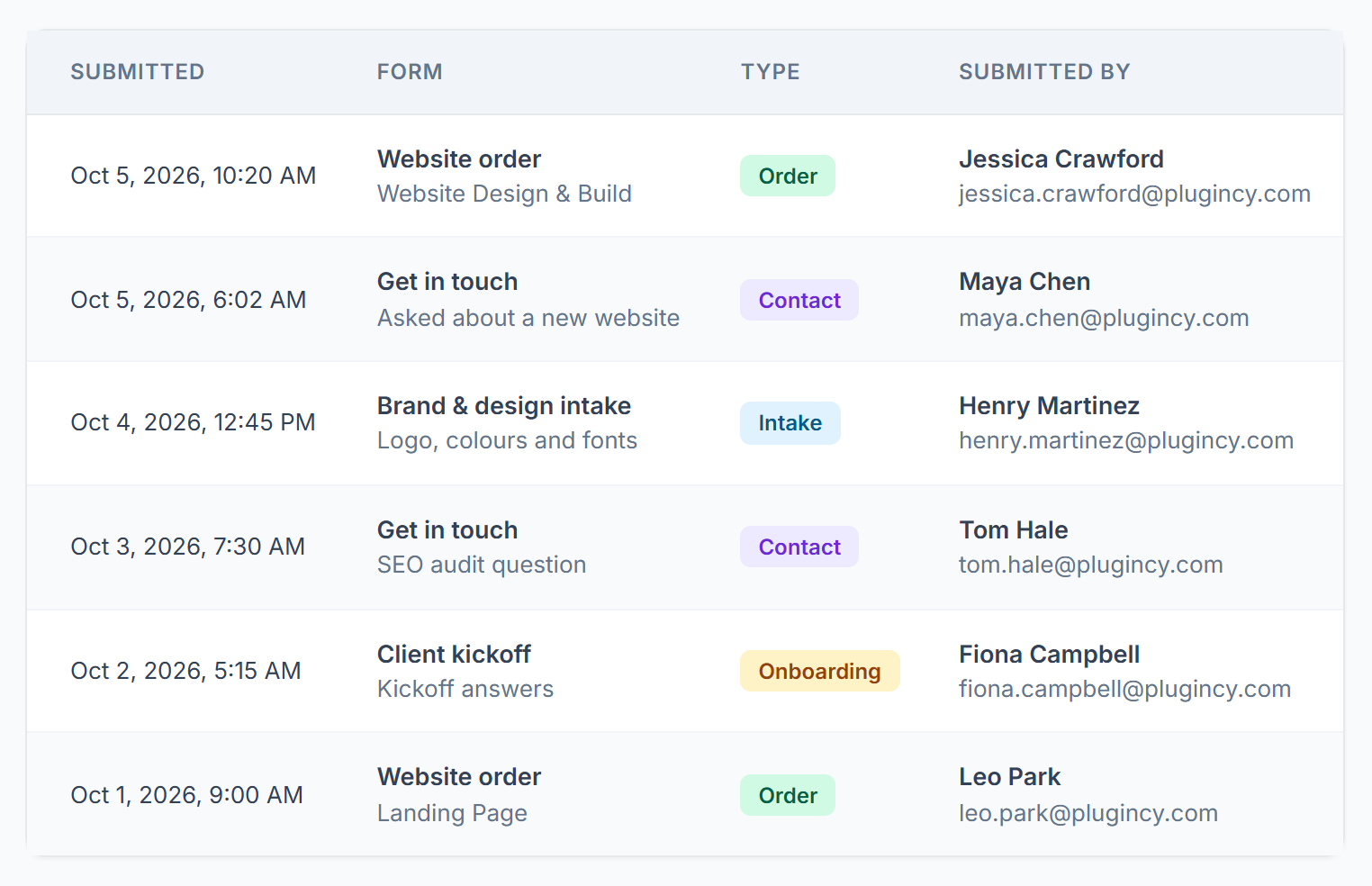The height and width of the screenshot is (886, 1372).
Task: Open 'Website order' title in Leo Park's row
Action: tap(459, 777)
